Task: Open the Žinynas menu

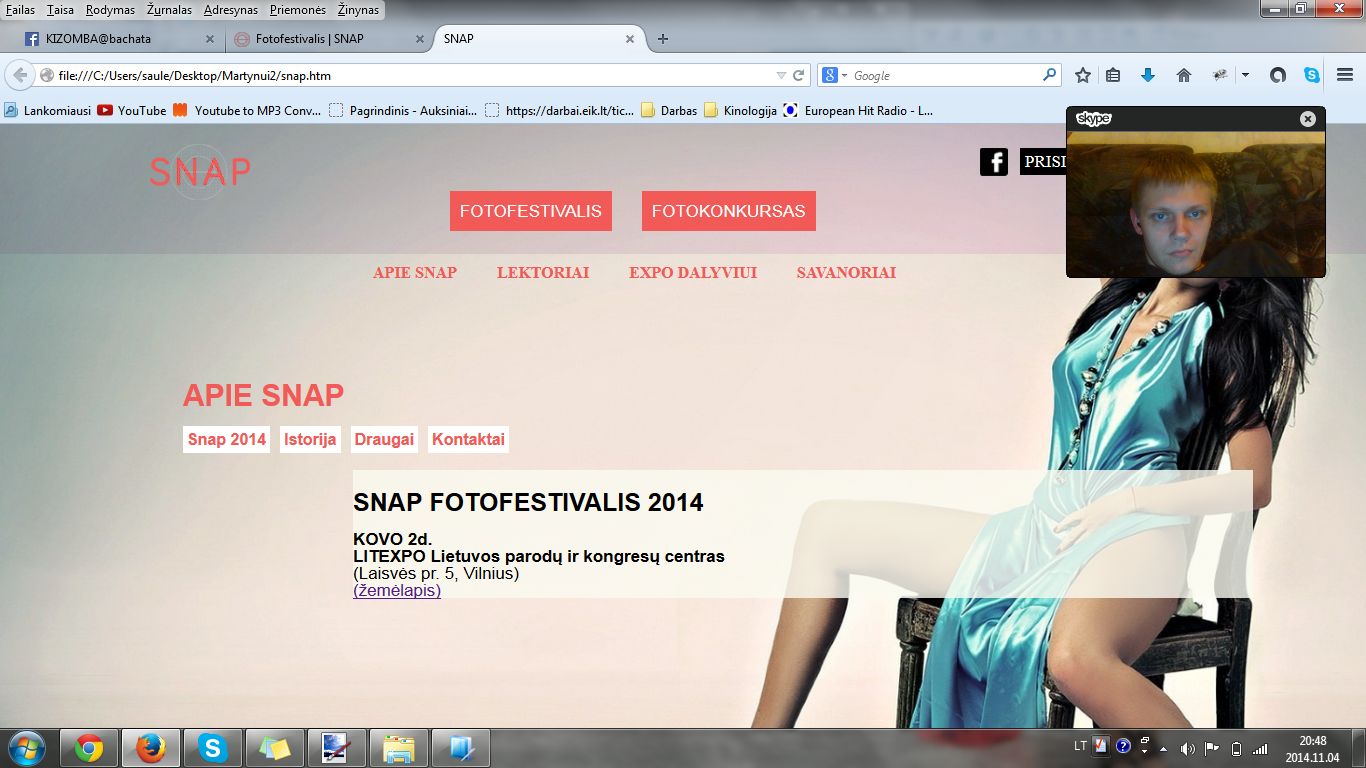Action: click(358, 9)
